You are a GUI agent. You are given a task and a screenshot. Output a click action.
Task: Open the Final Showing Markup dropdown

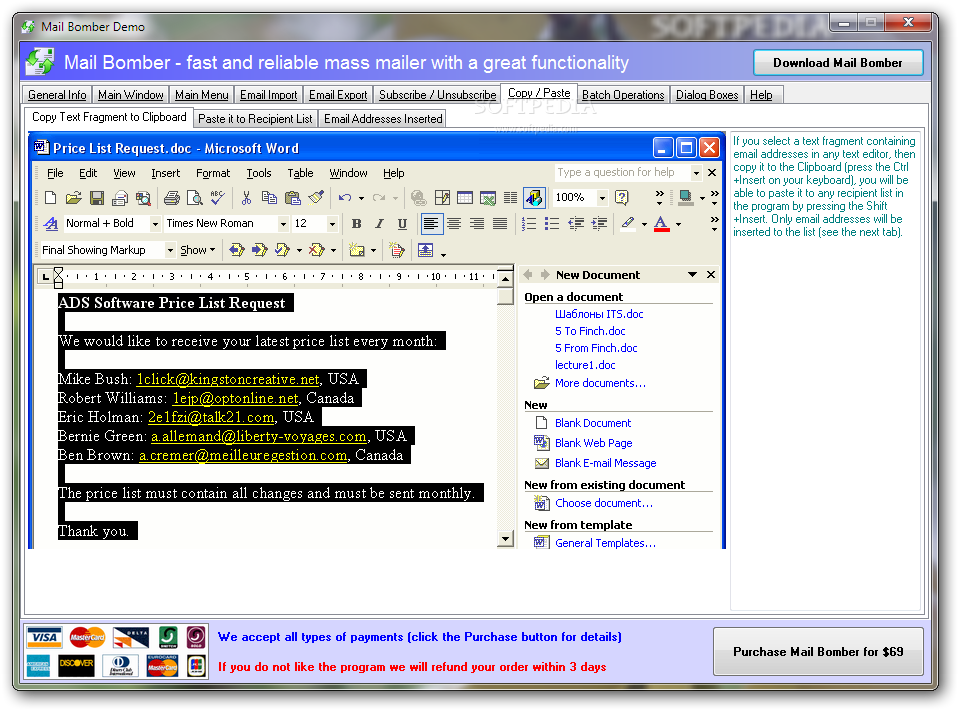[x=169, y=250]
